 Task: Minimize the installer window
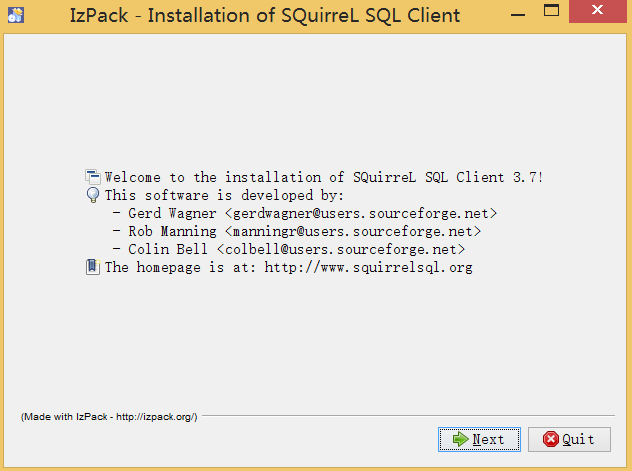click(518, 15)
